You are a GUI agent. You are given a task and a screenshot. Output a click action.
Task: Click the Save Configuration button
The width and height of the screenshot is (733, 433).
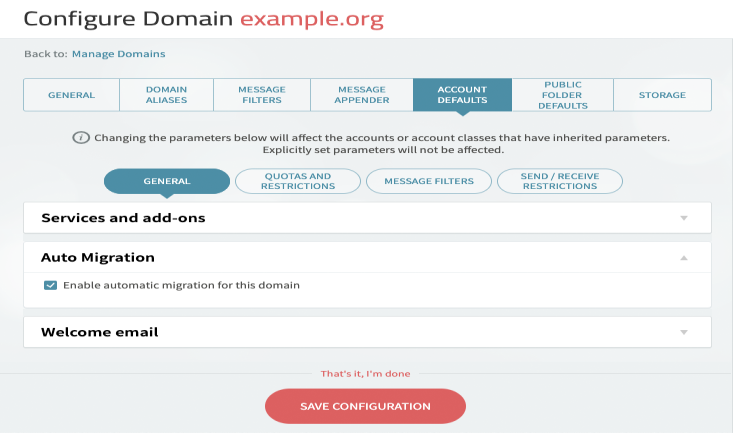coord(365,406)
